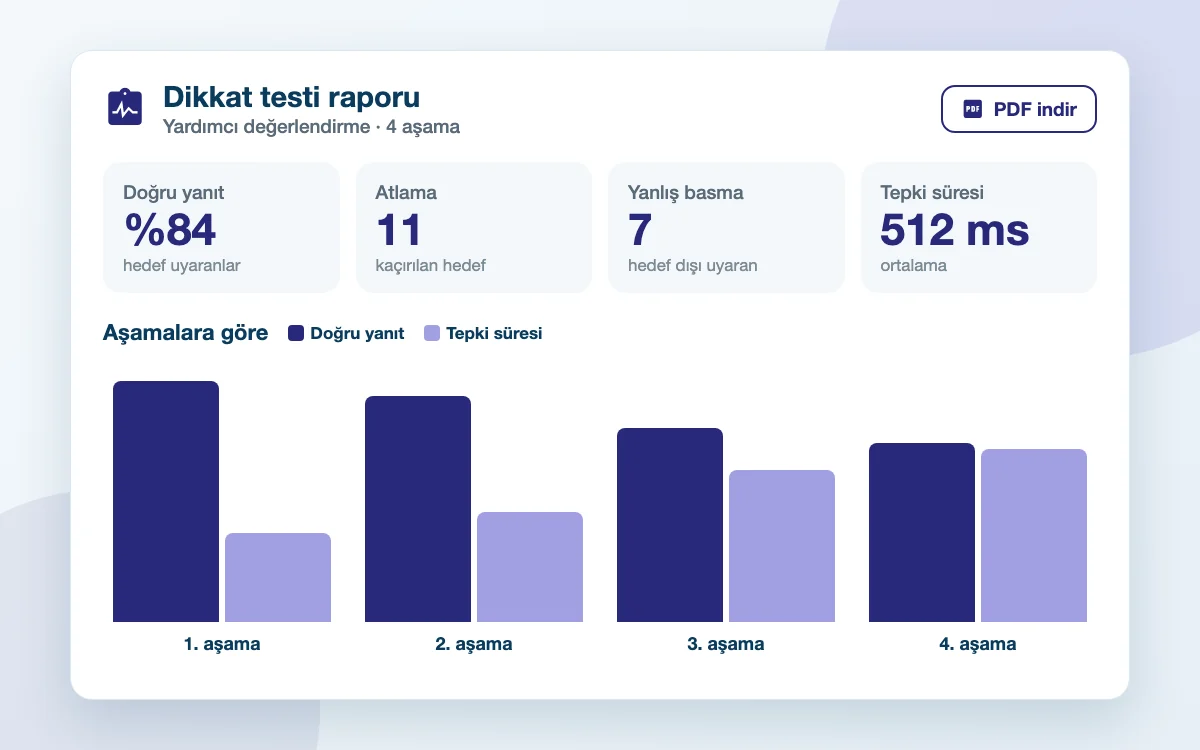Click the light bar for 3. aşama

tap(782, 546)
